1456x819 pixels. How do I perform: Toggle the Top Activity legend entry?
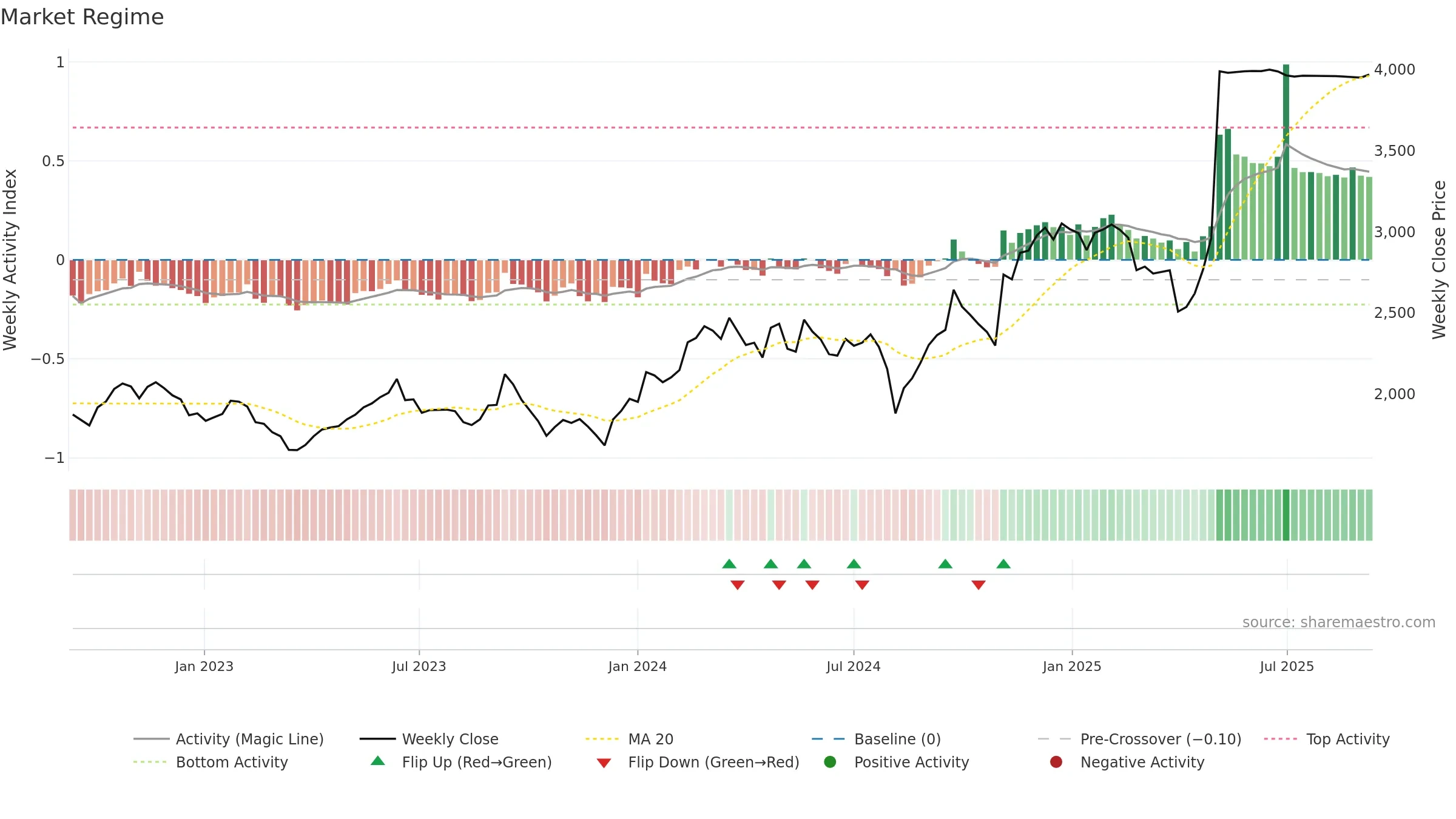1326,739
